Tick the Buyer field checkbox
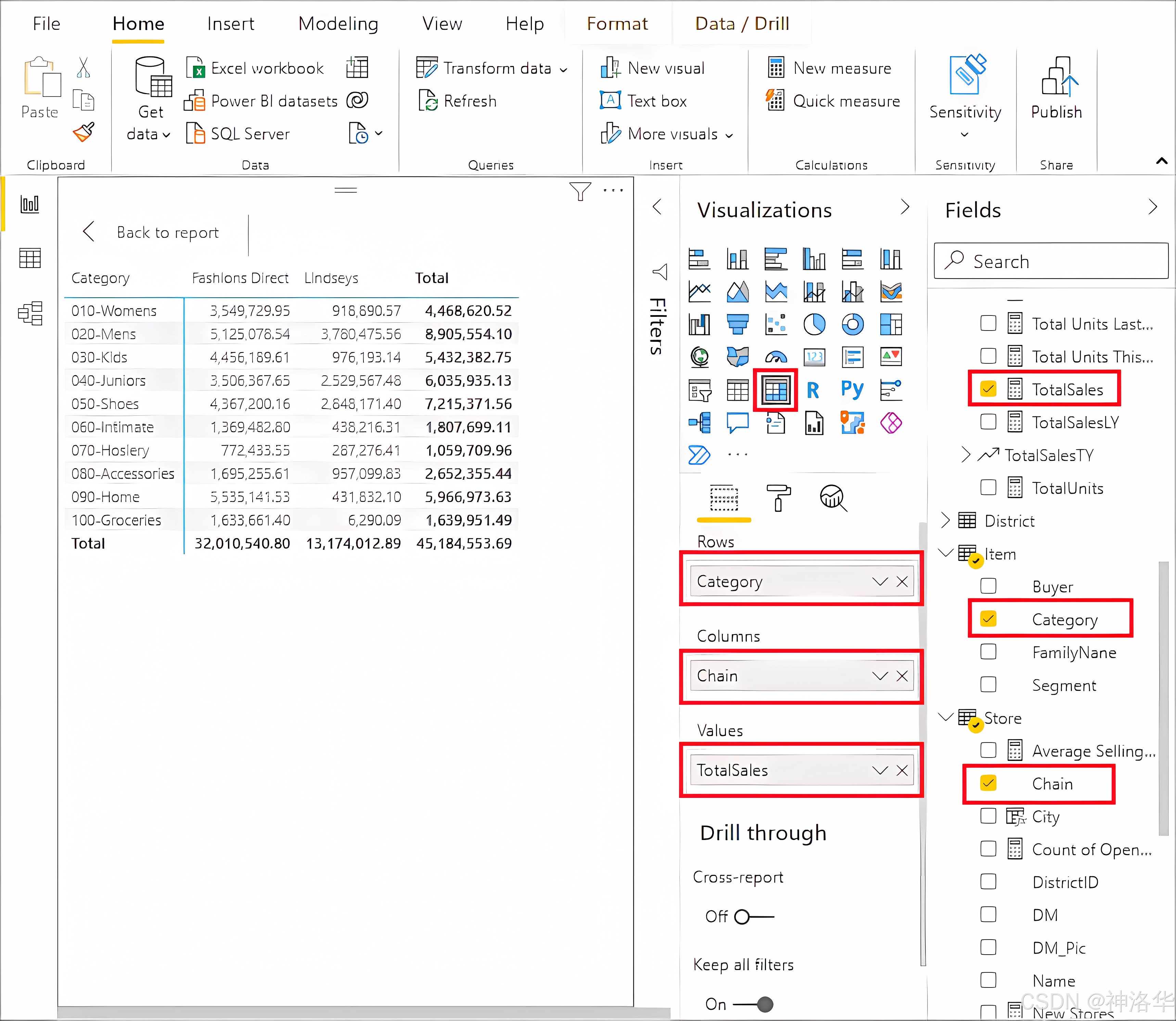Image resolution: width=1176 pixels, height=1021 pixels. pyautogui.click(x=988, y=586)
